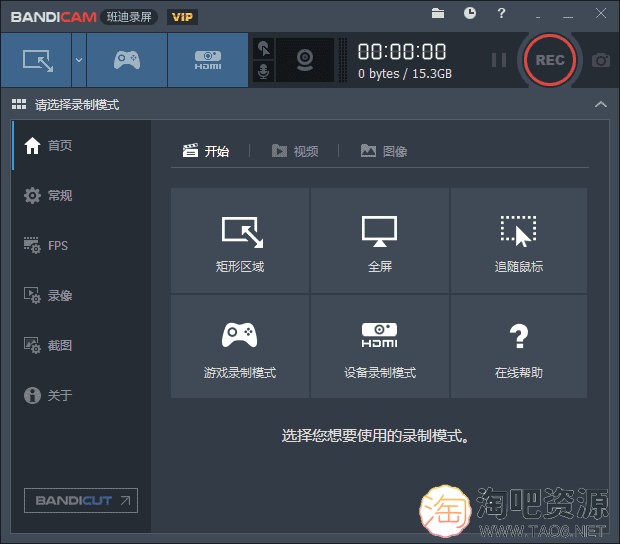This screenshot has width=620, height=544.
Task: Start recording with the REC button
Action: tap(550, 60)
